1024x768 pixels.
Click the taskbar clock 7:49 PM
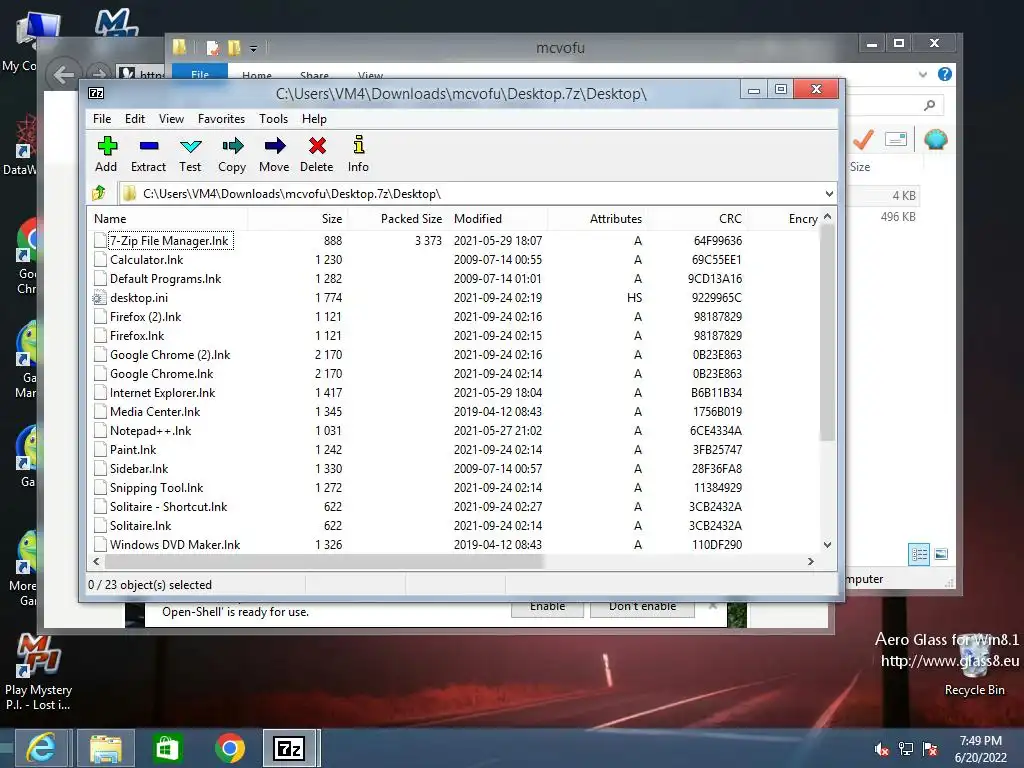coord(980,741)
